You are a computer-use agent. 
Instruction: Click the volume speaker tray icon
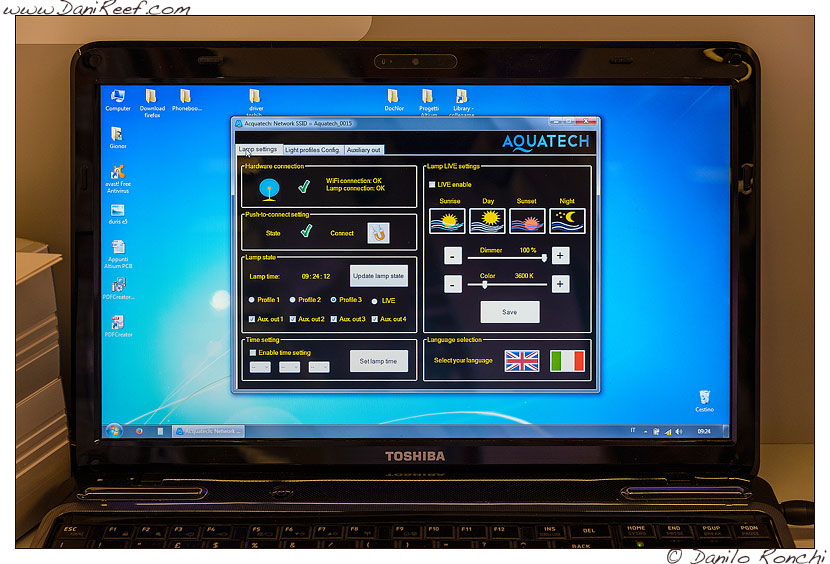(679, 432)
